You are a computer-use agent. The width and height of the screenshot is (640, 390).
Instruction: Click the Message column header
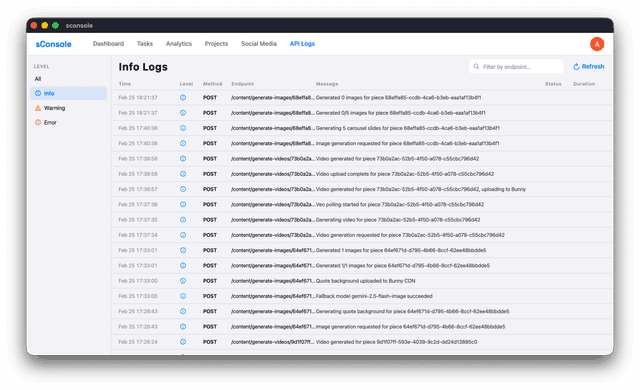point(327,84)
